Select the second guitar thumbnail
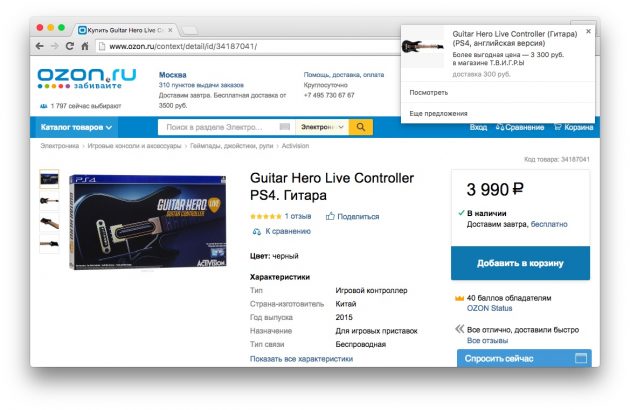The width and height of the screenshot is (630, 410). point(49,200)
